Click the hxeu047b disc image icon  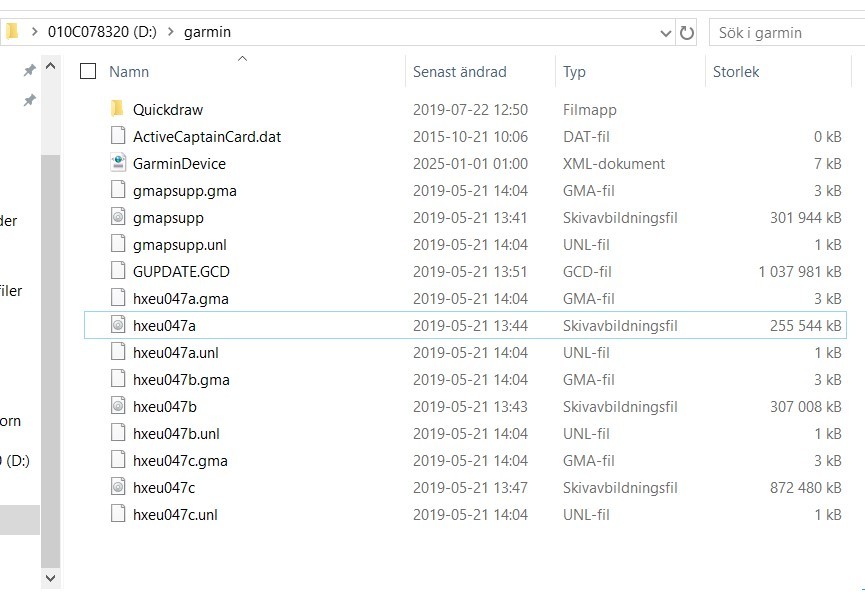click(x=118, y=406)
